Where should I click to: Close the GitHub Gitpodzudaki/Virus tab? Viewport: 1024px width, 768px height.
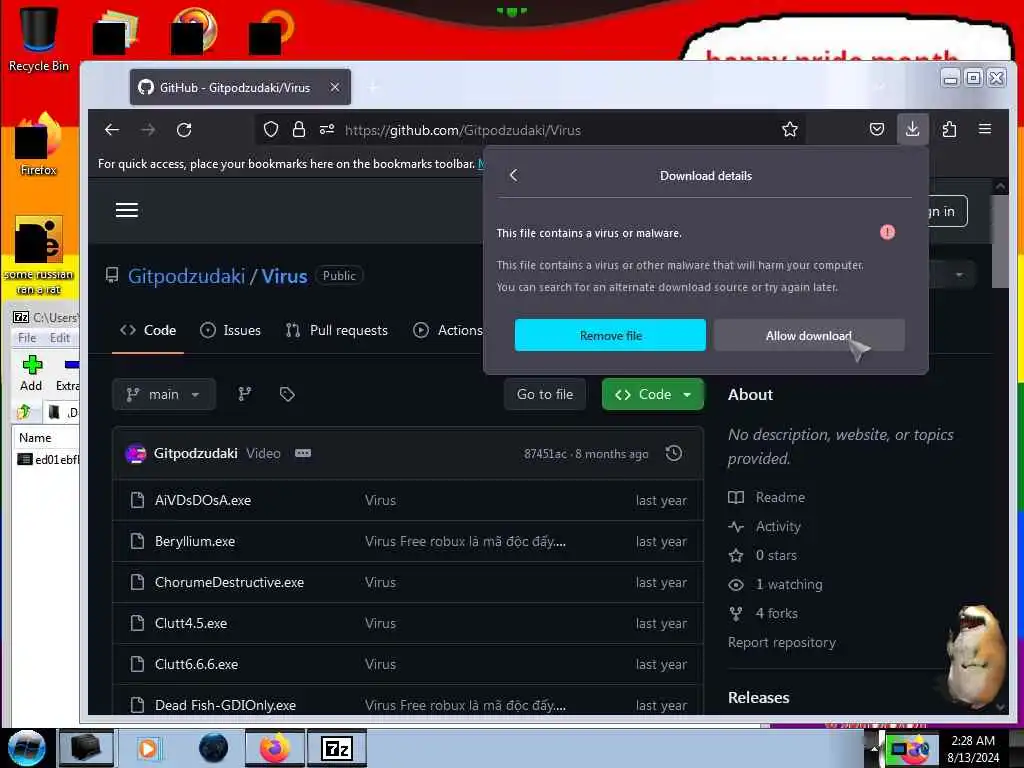coord(334,87)
